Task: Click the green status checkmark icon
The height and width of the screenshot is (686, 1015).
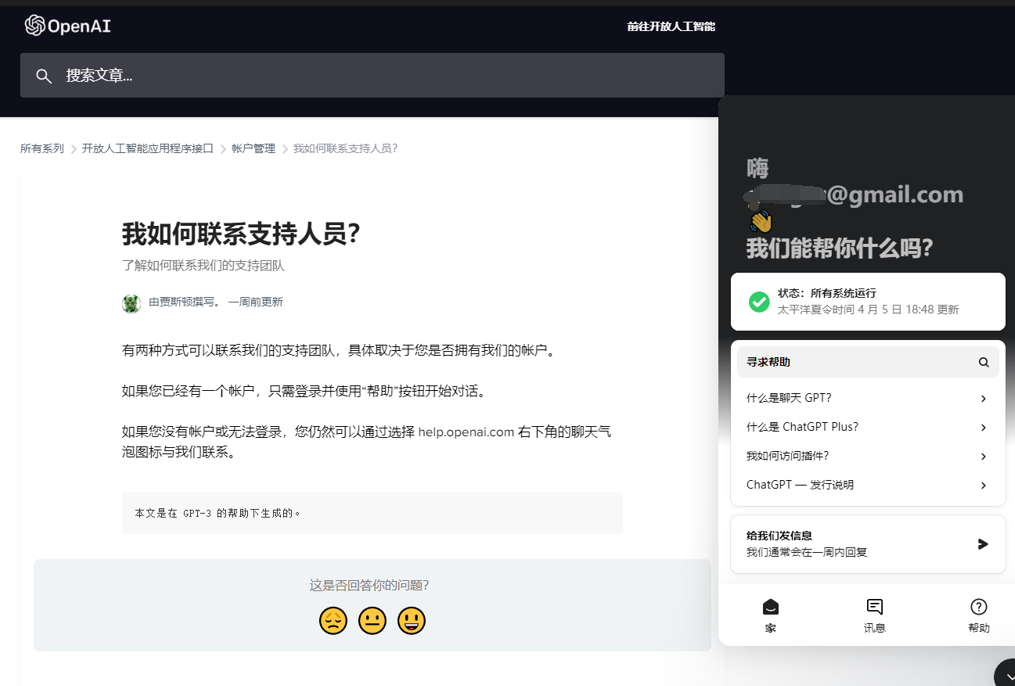Action: pyautogui.click(x=759, y=302)
